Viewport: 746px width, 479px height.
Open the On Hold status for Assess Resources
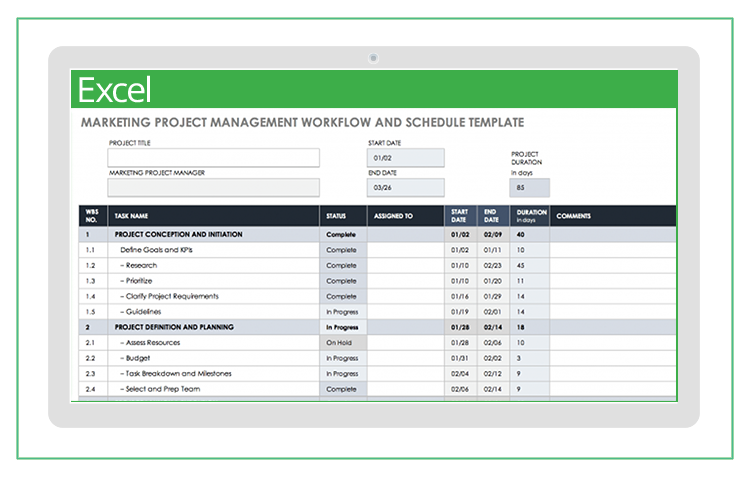tap(342, 342)
